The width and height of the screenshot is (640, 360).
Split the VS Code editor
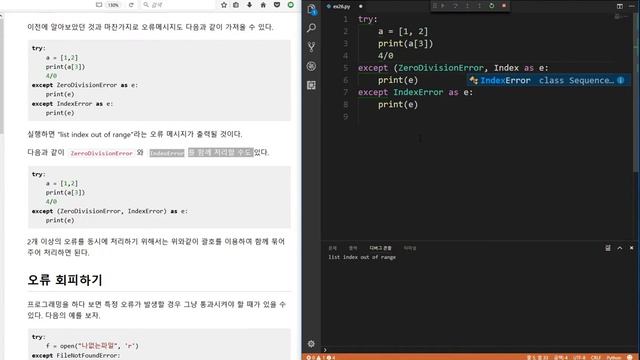coord(620,6)
